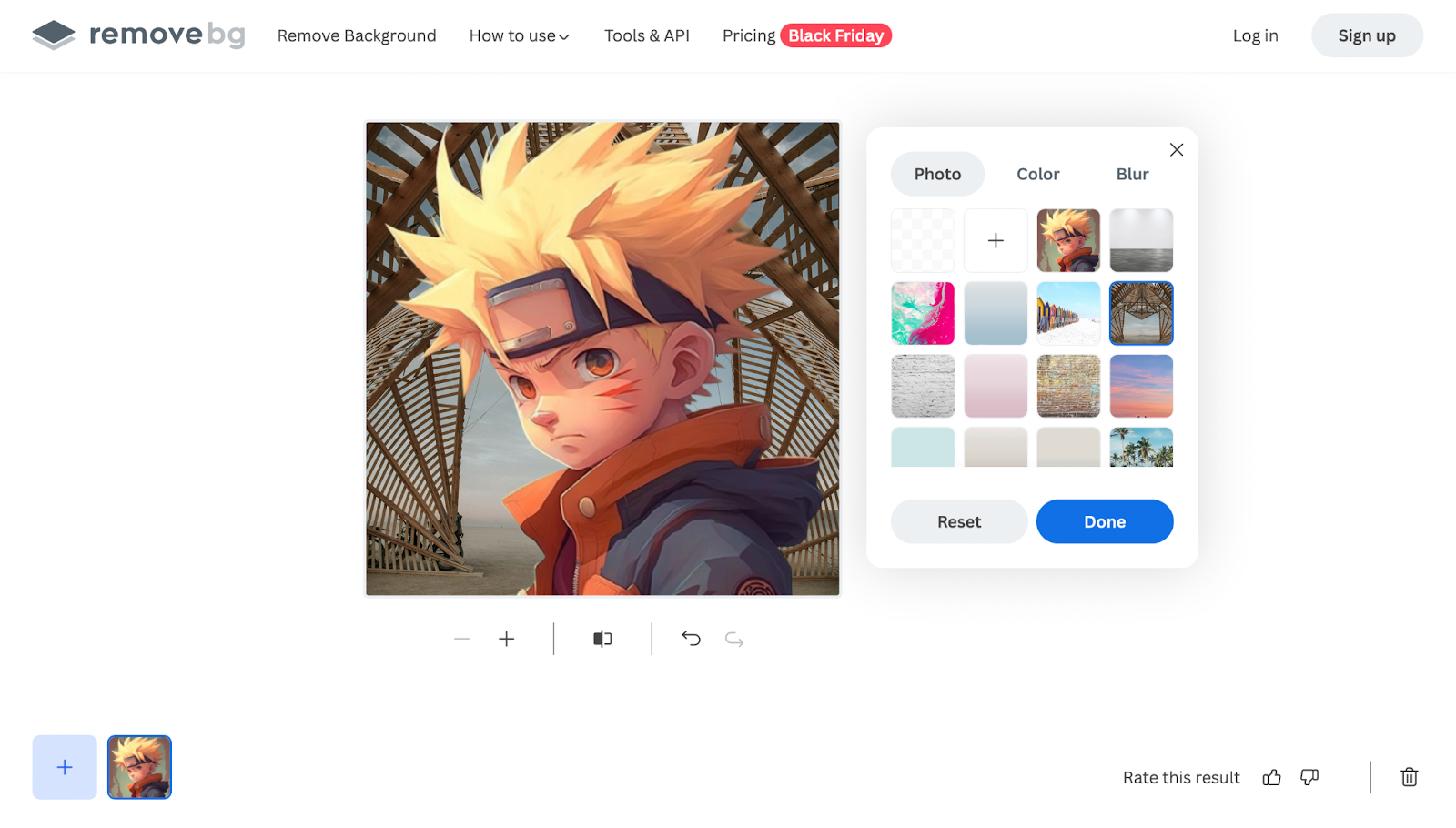Click the Sign up button
The image size is (1456, 828).
coord(1367,35)
